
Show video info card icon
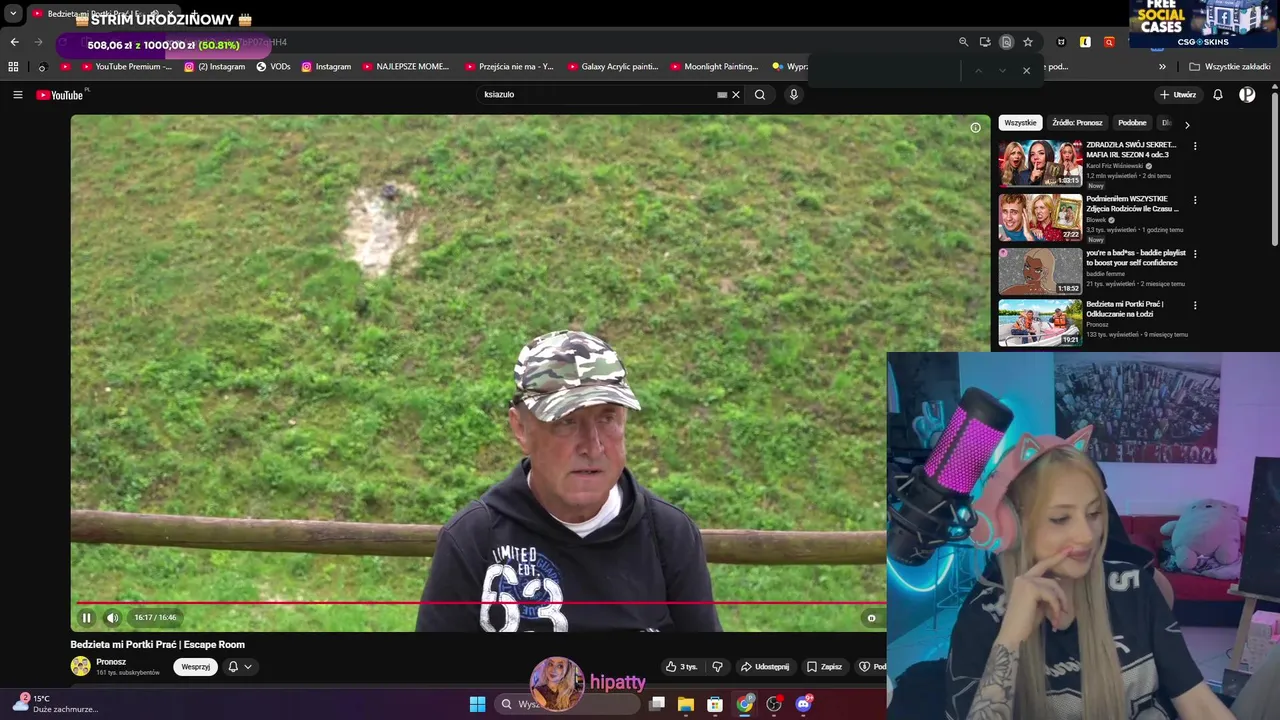coord(975,127)
